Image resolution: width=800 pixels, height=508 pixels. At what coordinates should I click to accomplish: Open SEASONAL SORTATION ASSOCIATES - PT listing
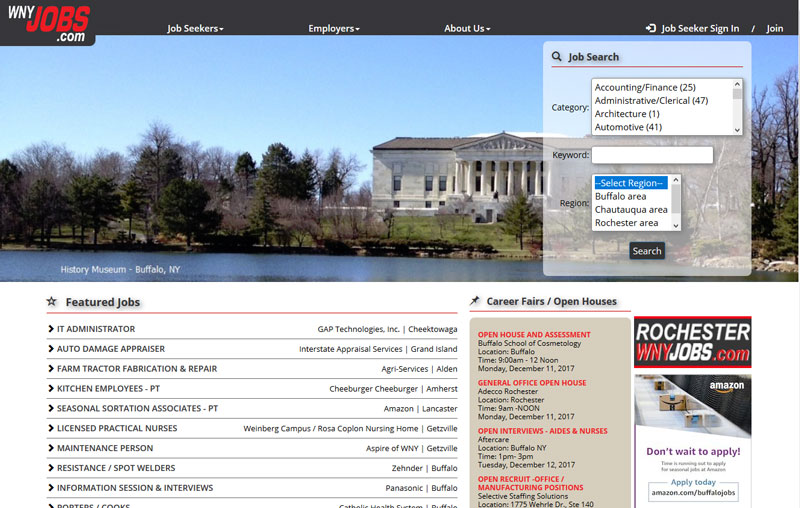[137, 409]
